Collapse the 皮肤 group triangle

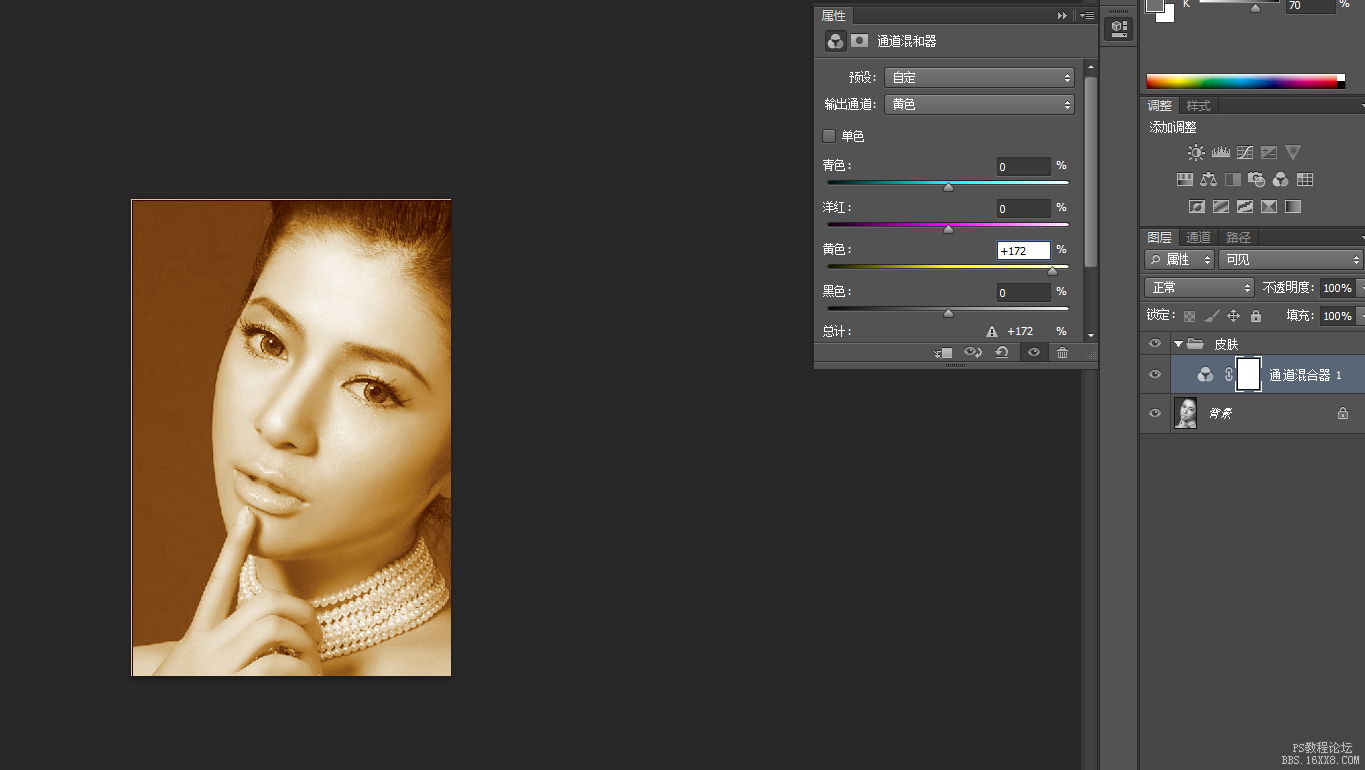1178,344
